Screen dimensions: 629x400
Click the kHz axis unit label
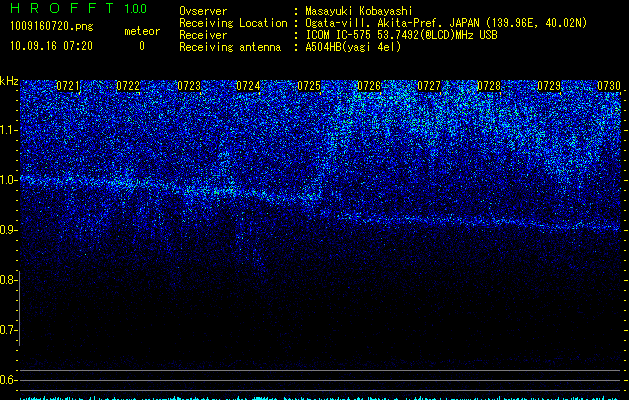click(9, 81)
